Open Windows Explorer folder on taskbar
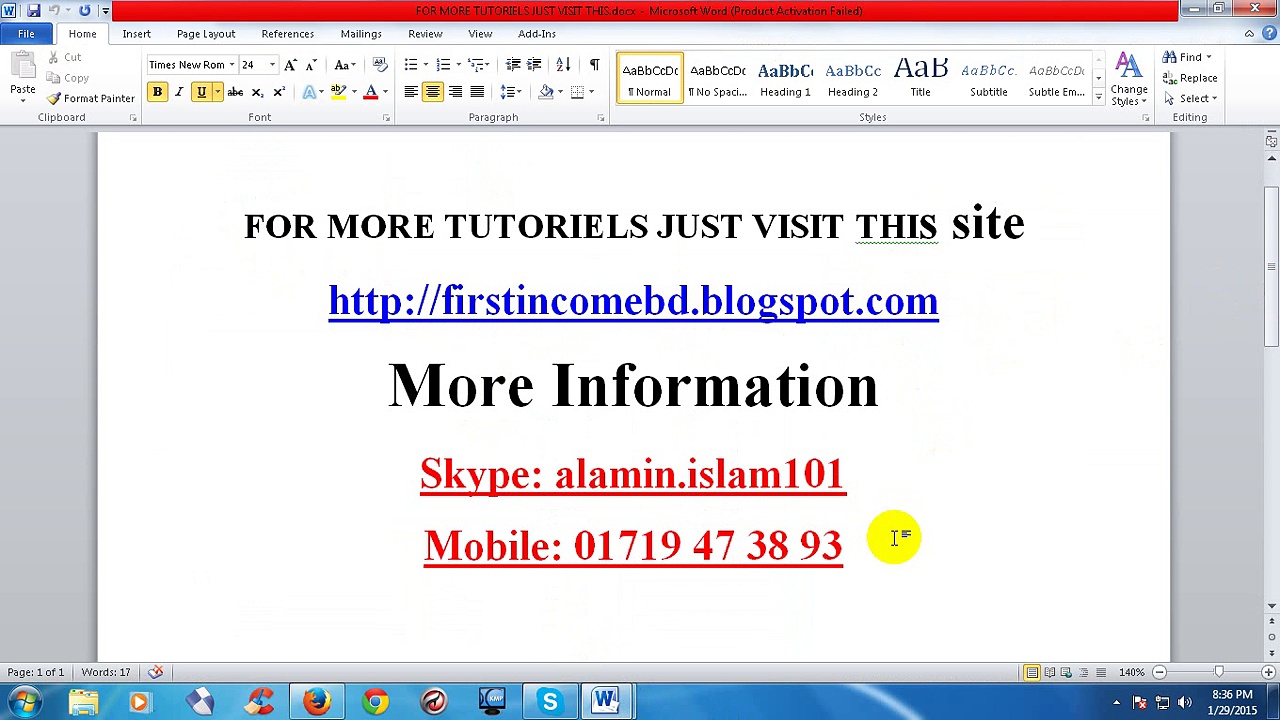Image resolution: width=1280 pixels, height=720 pixels. 83,701
